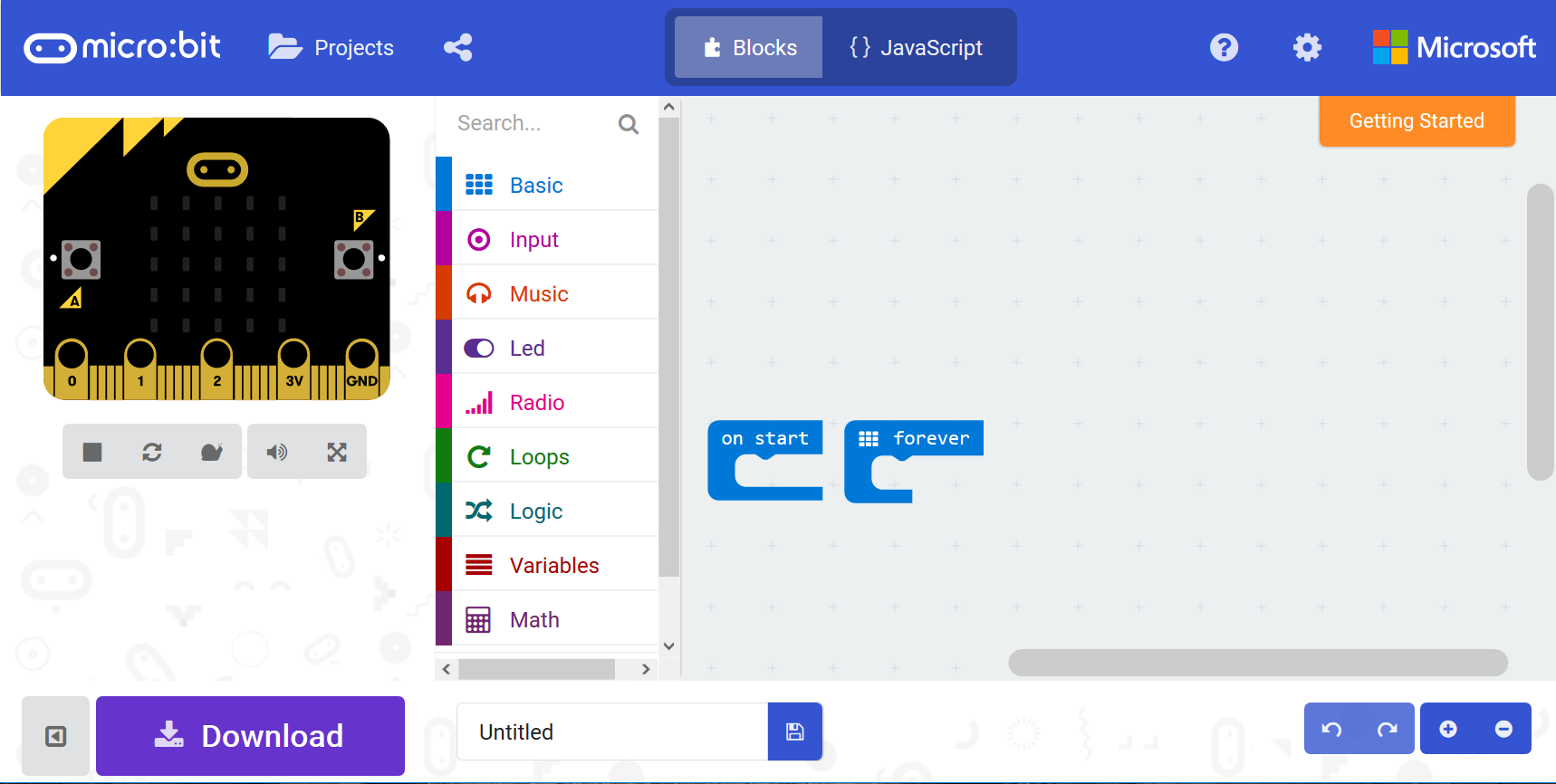Viewport: 1556px width, 784px height.
Task: Open the Basic blocks category
Action: click(x=546, y=185)
